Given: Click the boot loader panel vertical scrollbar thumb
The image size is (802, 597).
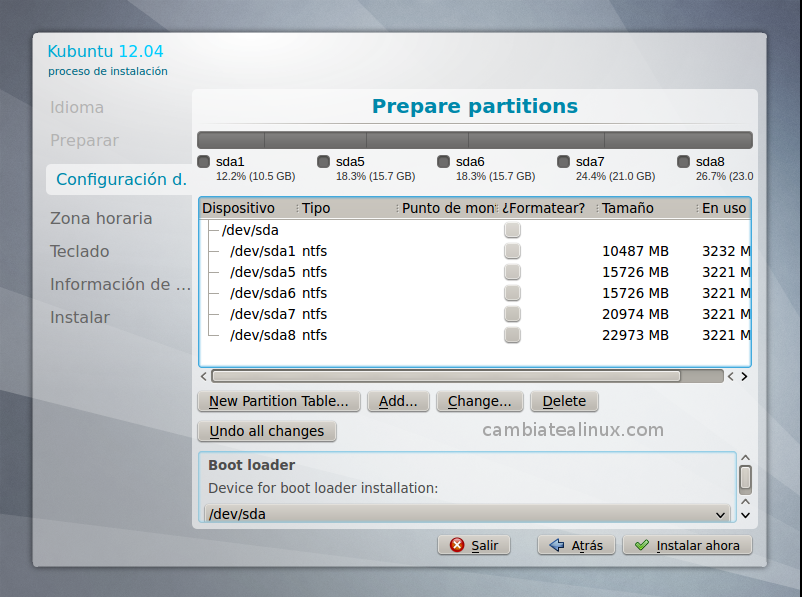Looking at the screenshot, I should coord(745,478).
